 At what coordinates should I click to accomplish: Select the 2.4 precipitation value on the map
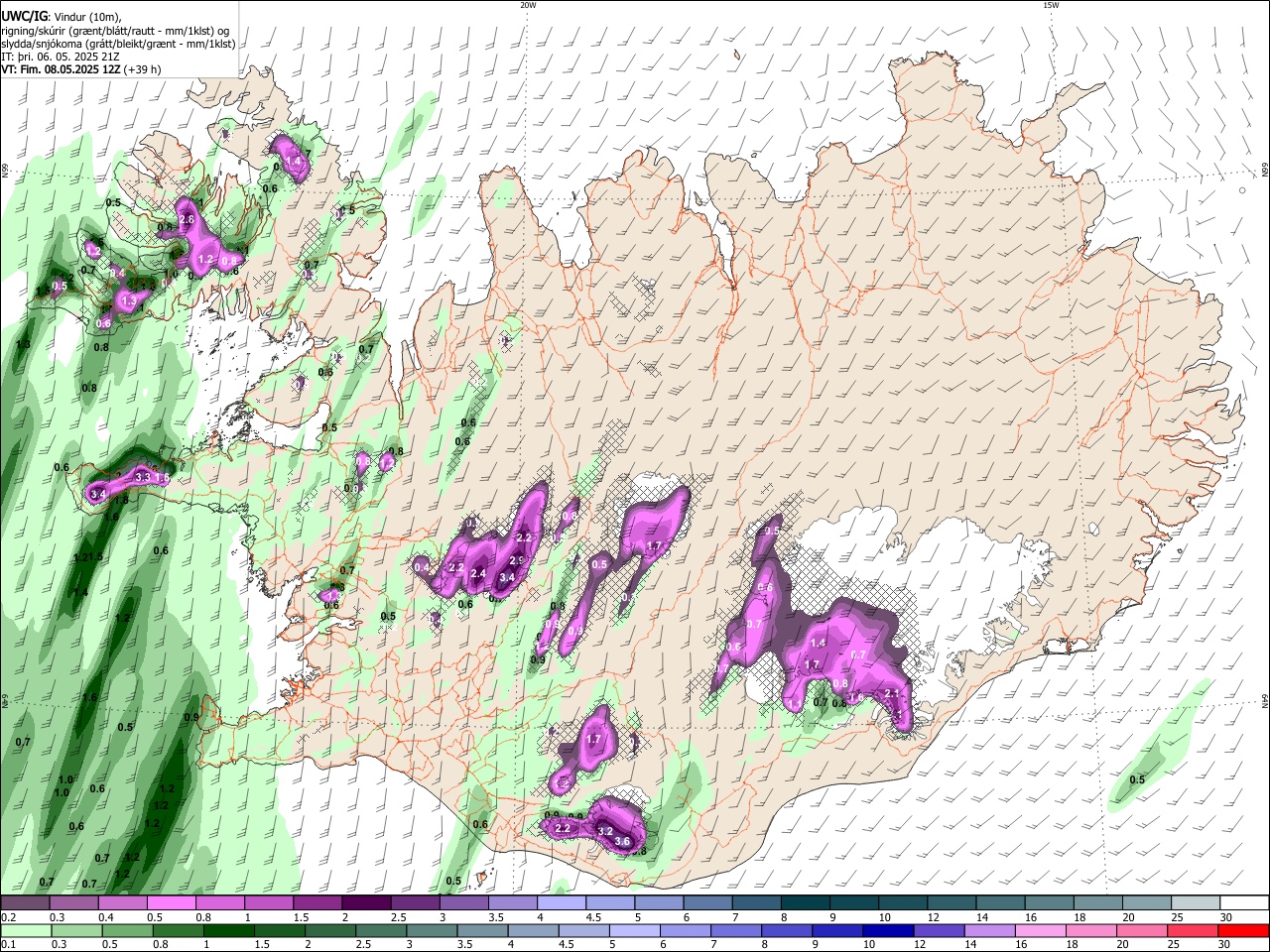478,573
